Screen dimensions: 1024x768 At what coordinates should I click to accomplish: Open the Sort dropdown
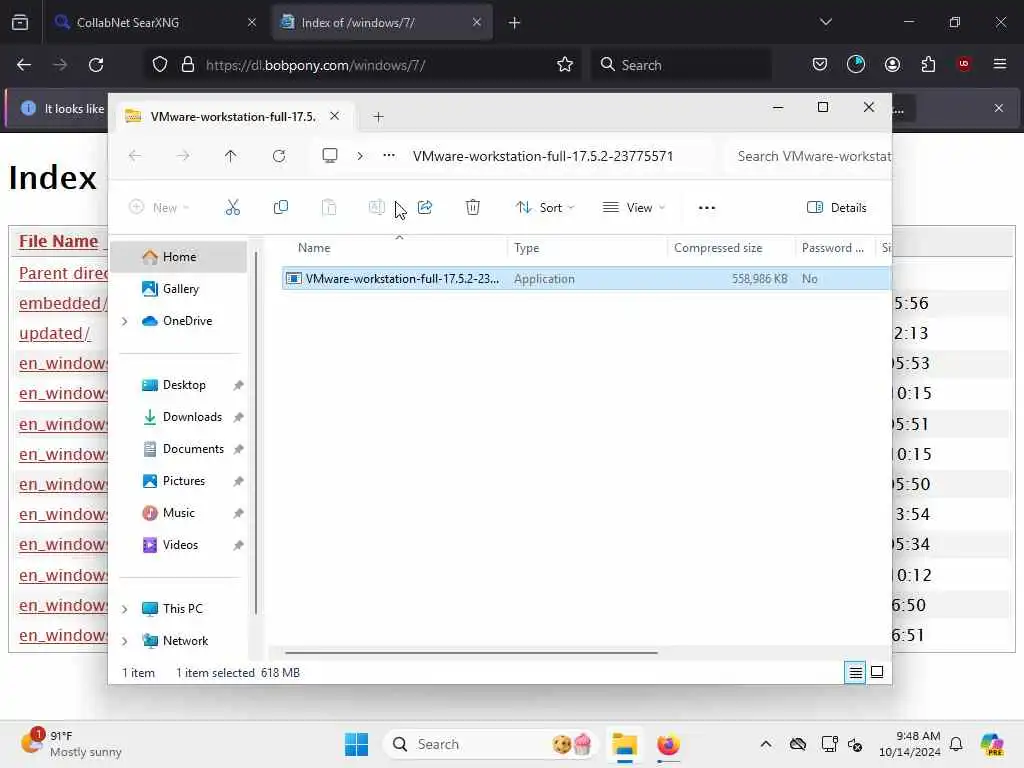(x=545, y=208)
